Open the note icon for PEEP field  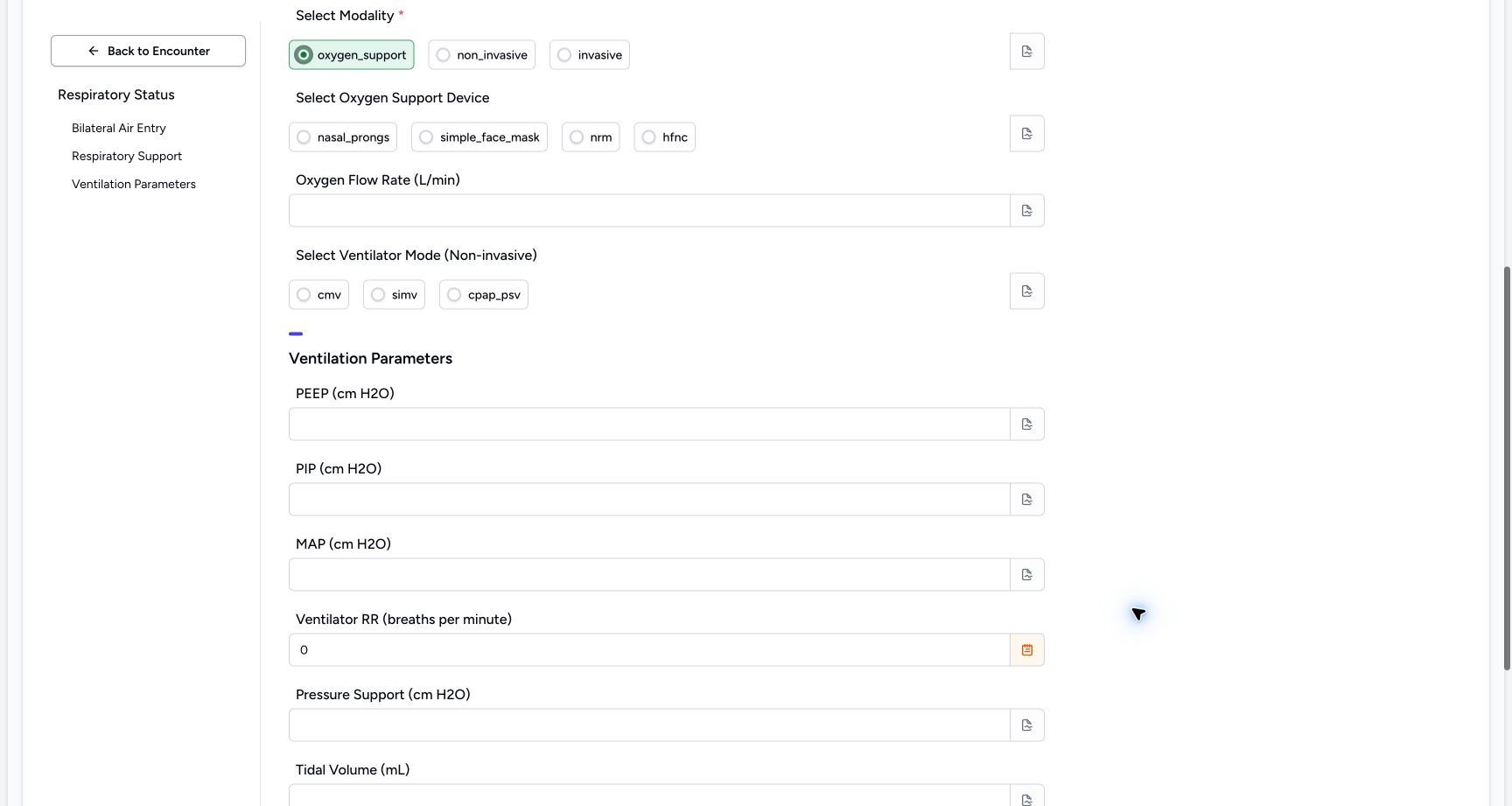(1027, 424)
